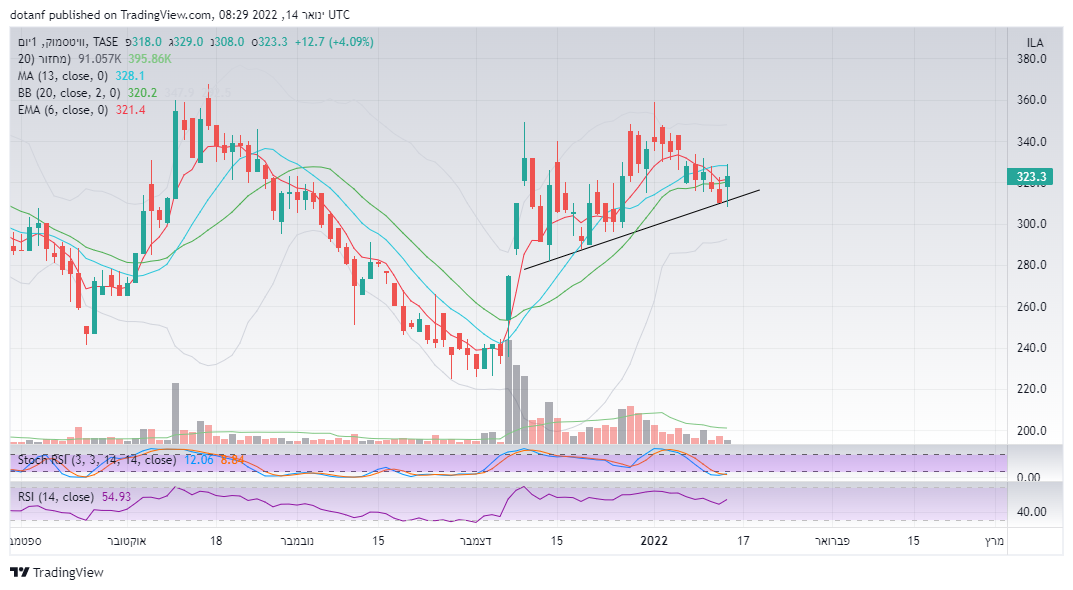
Task: Click the RSI value 54.93
Action: click(x=116, y=497)
